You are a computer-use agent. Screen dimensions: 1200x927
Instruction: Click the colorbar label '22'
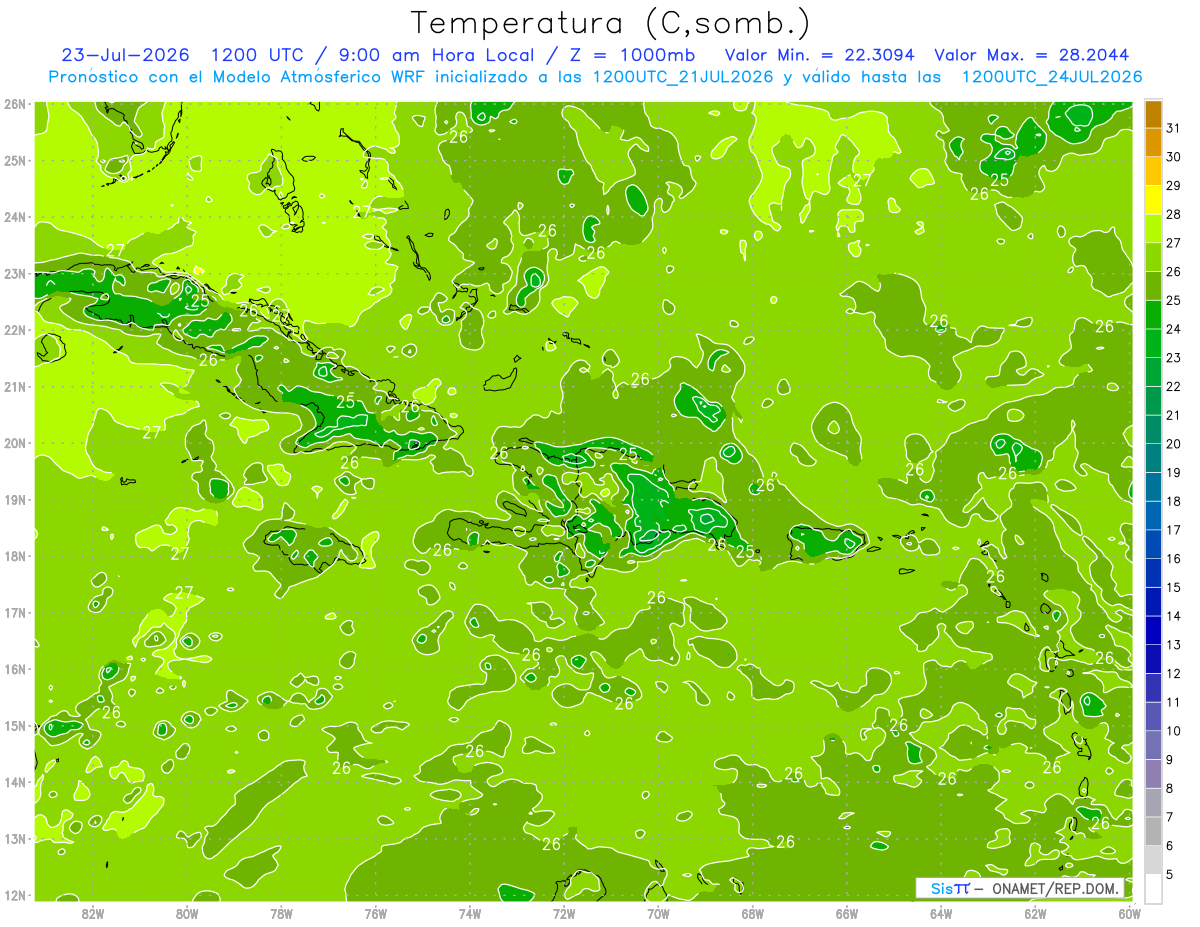[1174, 386]
